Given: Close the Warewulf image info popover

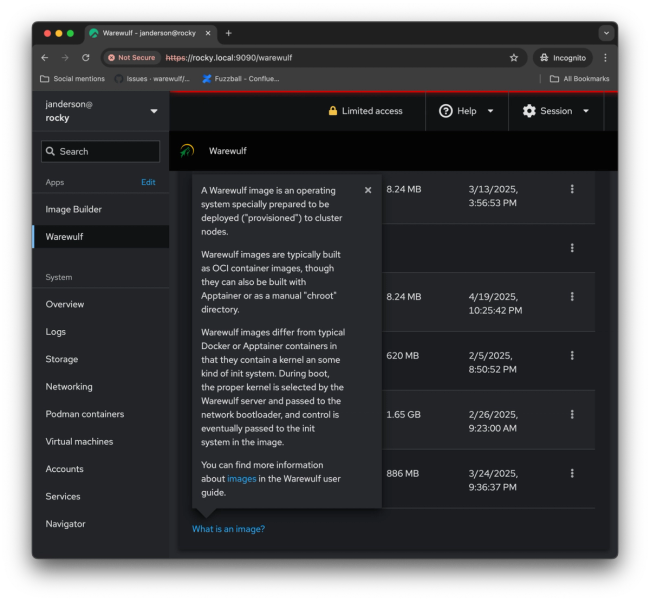Looking at the screenshot, I should click(x=368, y=190).
